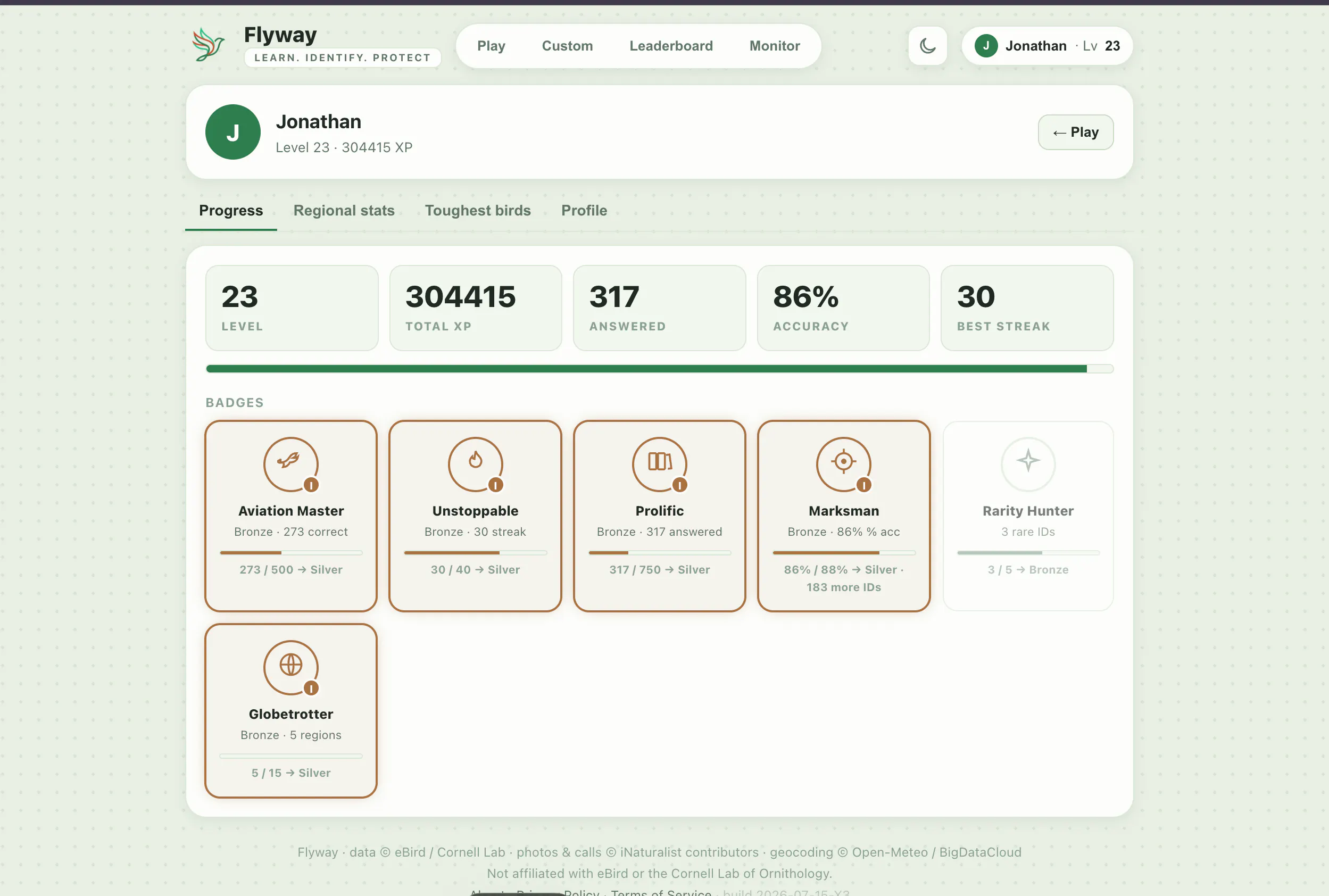Click "317 / 750 → Silver" text

(x=659, y=570)
